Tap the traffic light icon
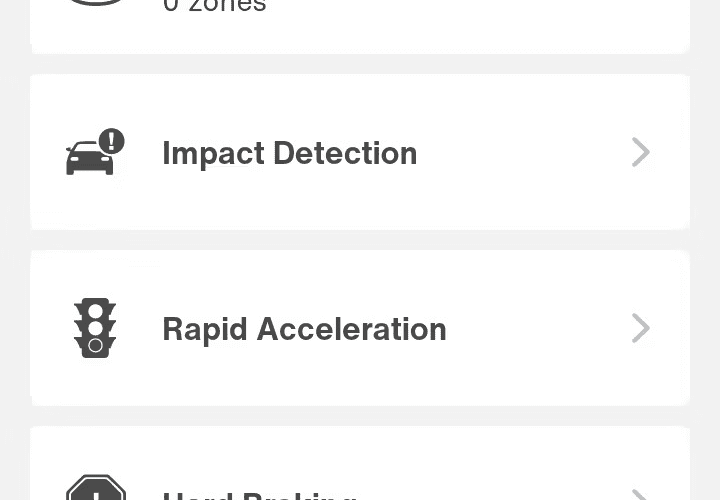Viewport: 720px width, 500px height. pyautogui.click(x=95, y=328)
